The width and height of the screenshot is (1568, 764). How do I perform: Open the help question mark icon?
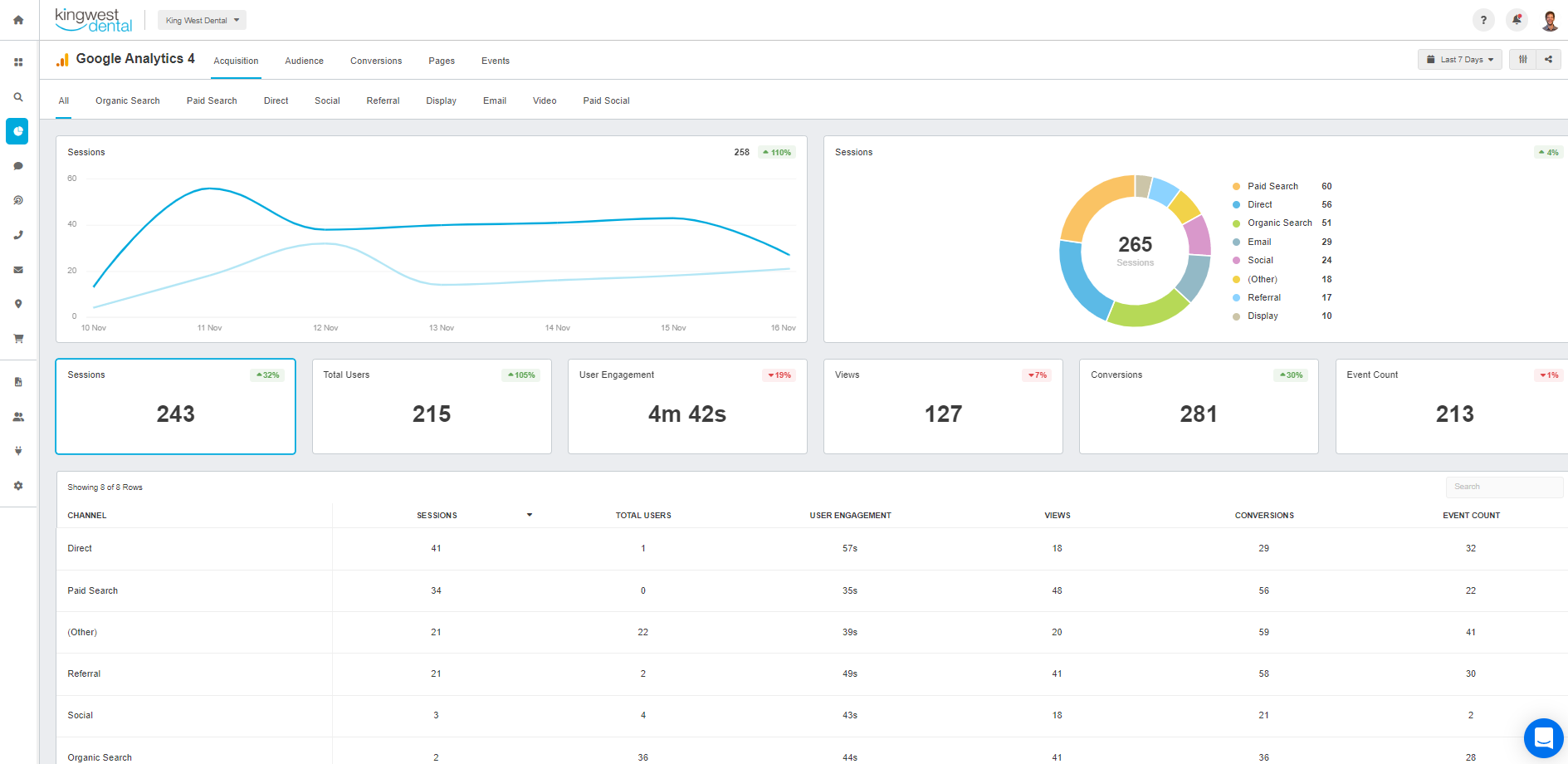(1483, 19)
